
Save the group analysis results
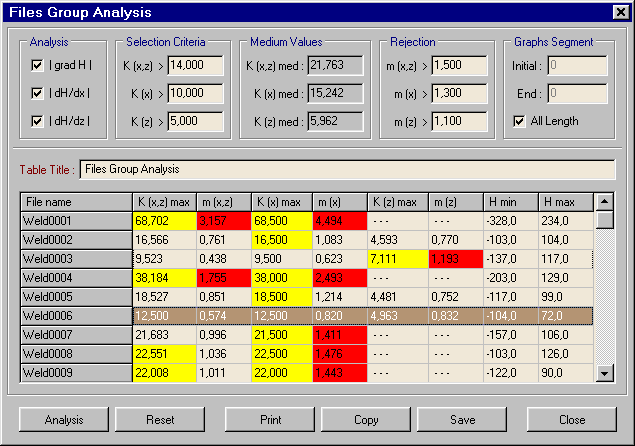click(x=462, y=420)
